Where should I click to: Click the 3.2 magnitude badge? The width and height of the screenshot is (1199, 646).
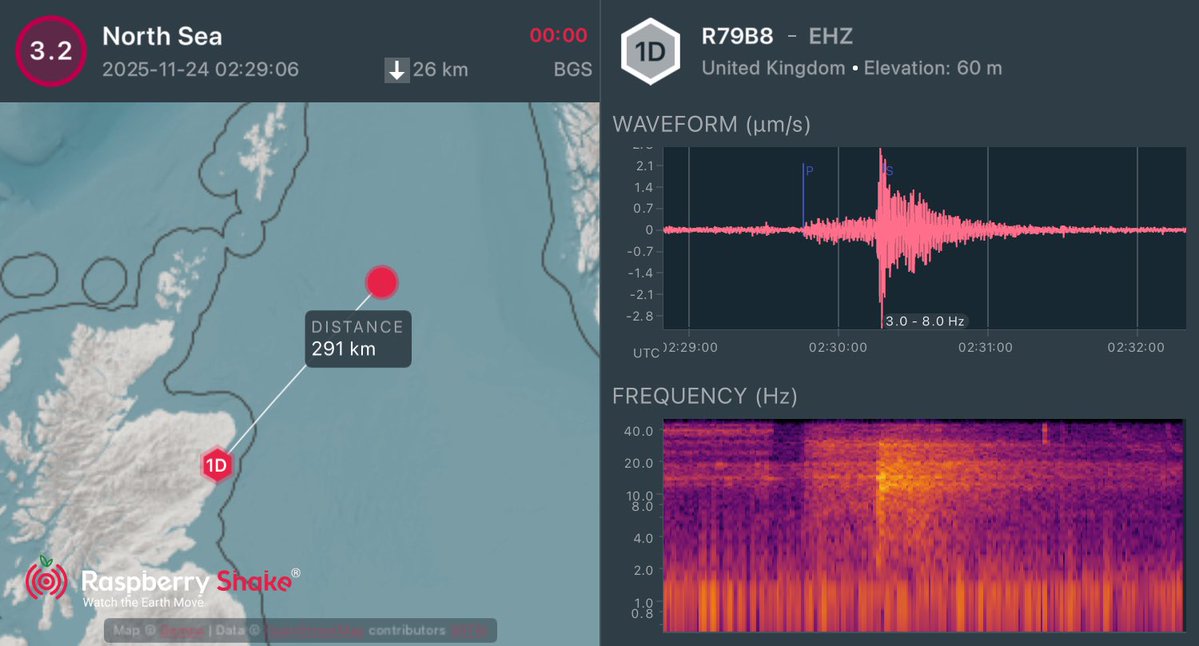pos(50,51)
